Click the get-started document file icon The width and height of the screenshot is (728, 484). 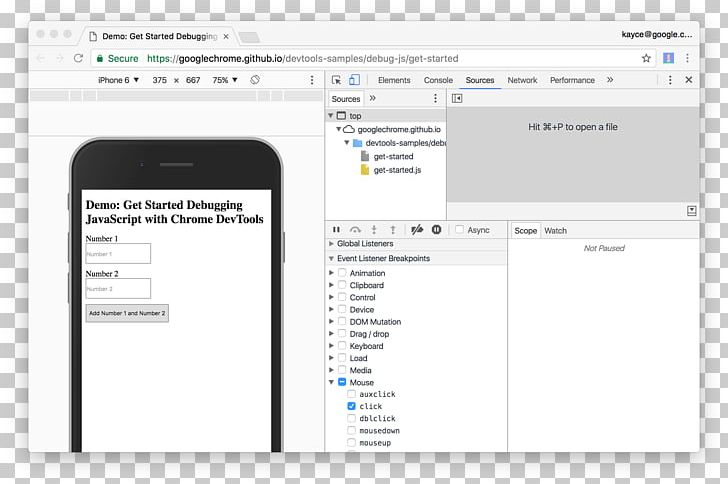(x=365, y=156)
